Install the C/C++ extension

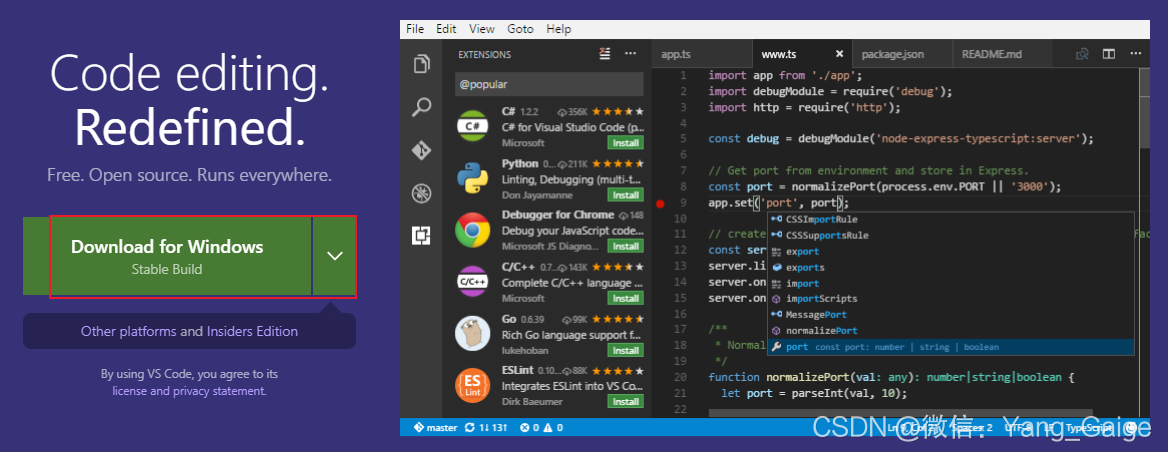(x=625, y=299)
